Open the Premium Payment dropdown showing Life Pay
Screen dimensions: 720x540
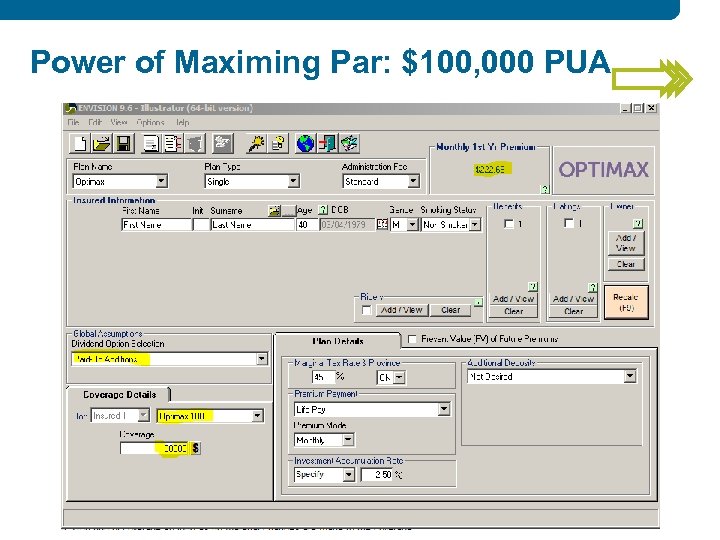point(444,409)
